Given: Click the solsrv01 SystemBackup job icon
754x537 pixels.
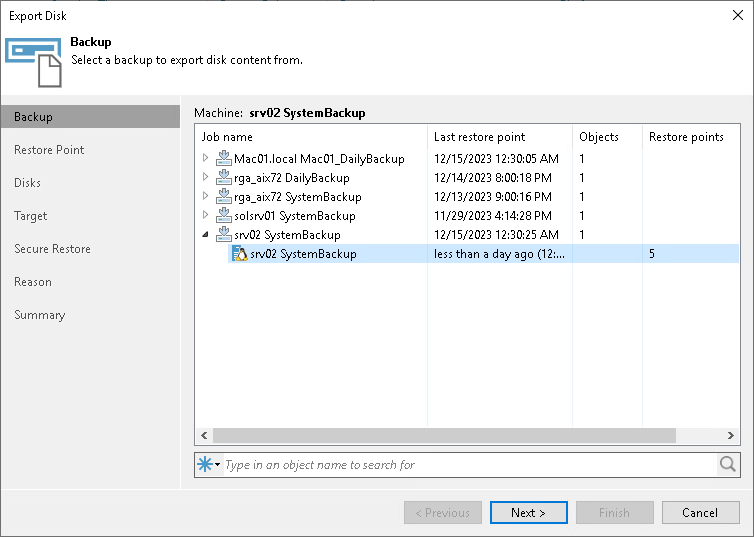Looking at the screenshot, I should tap(224, 215).
